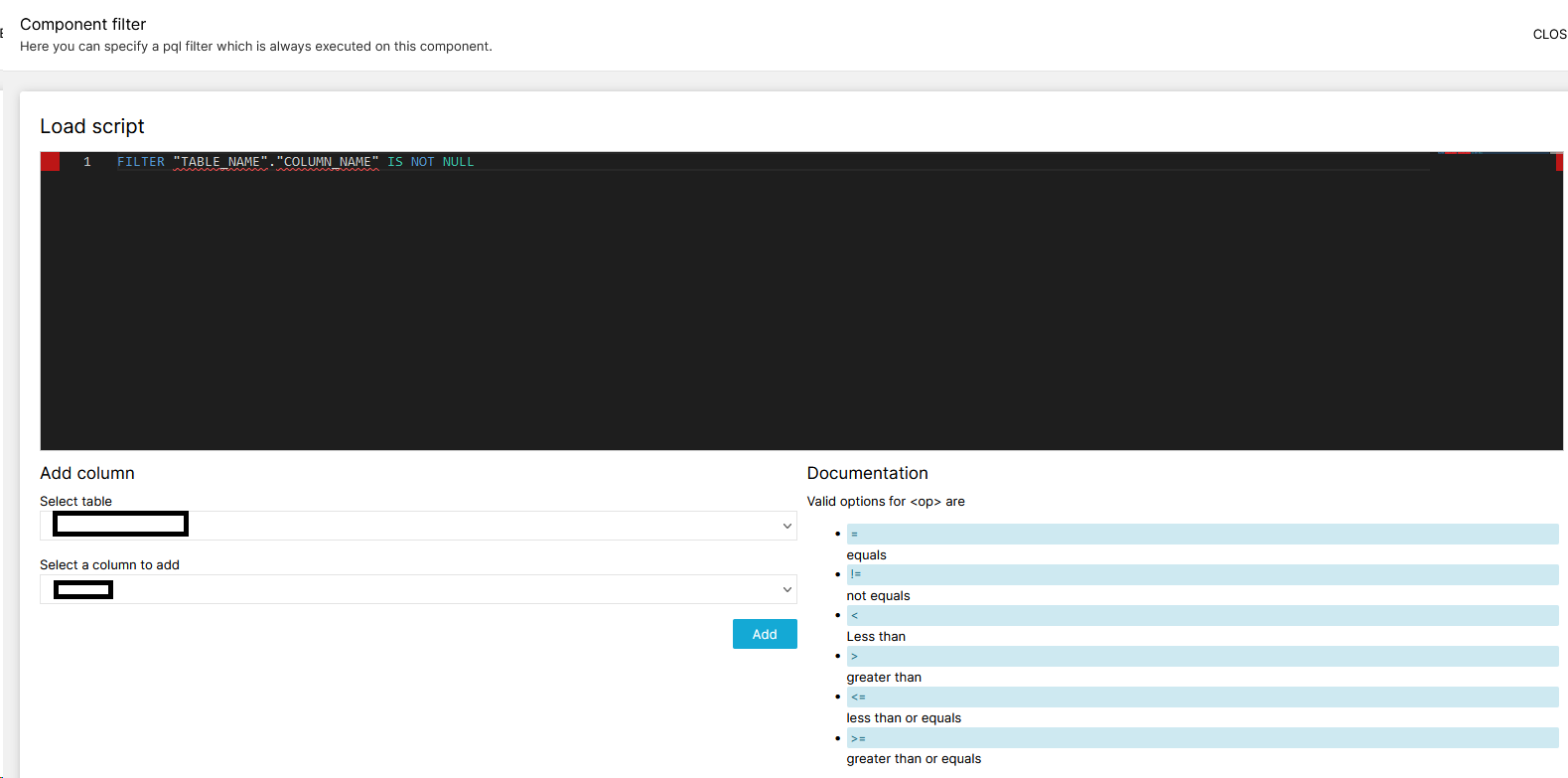Click the "less than or equals" description text
This screenshot has height=778, width=1568.
[904, 718]
